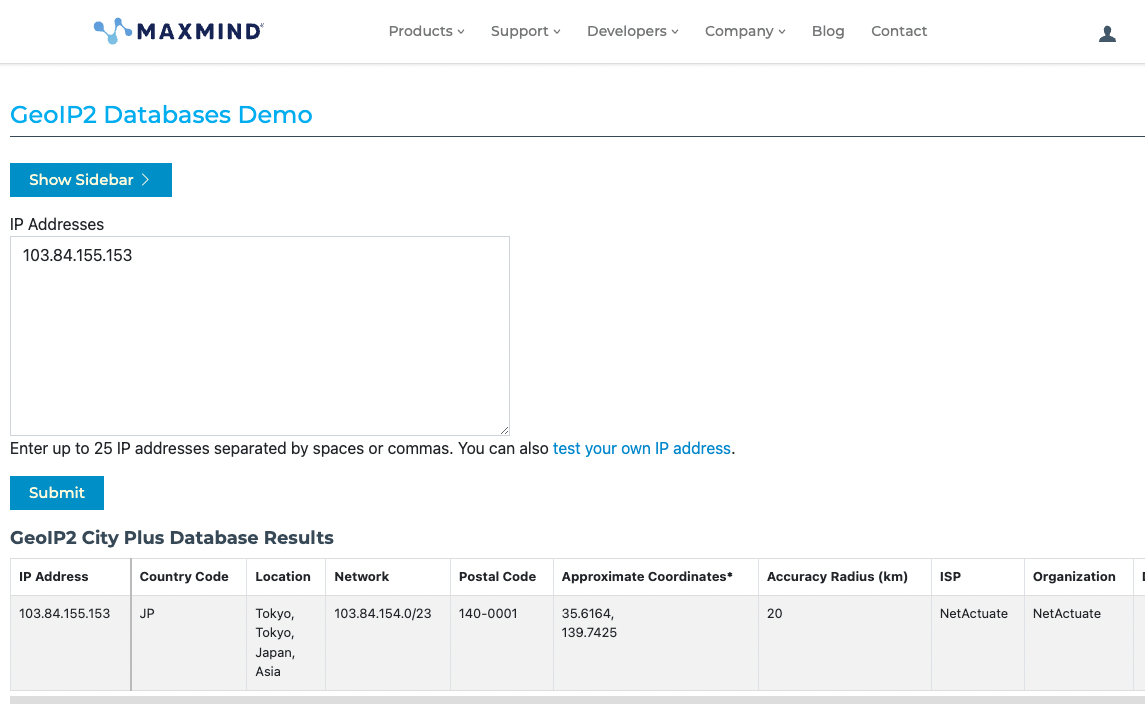Image resolution: width=1145 pixels, height=704 pixels.
Task: Select the Network column header
Action: pyautogui.click(x=388, y=577)
